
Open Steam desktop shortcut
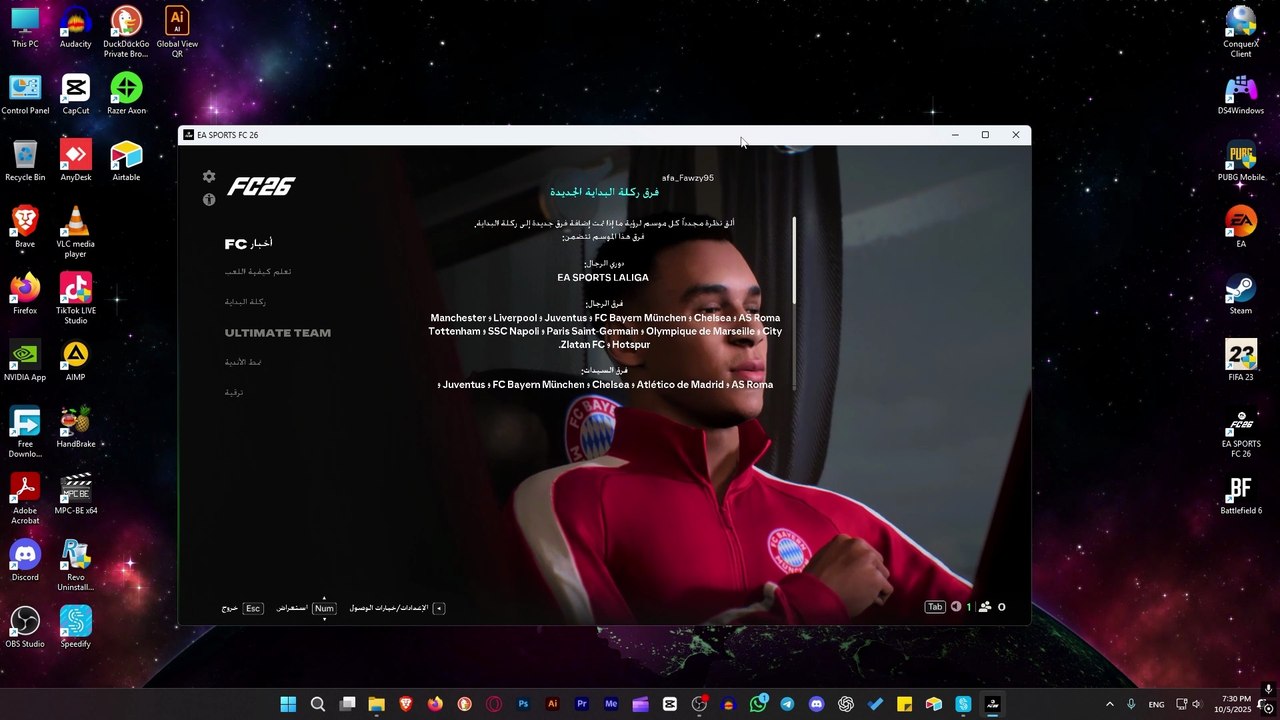pyautogui.click(x=1241, y=295)
